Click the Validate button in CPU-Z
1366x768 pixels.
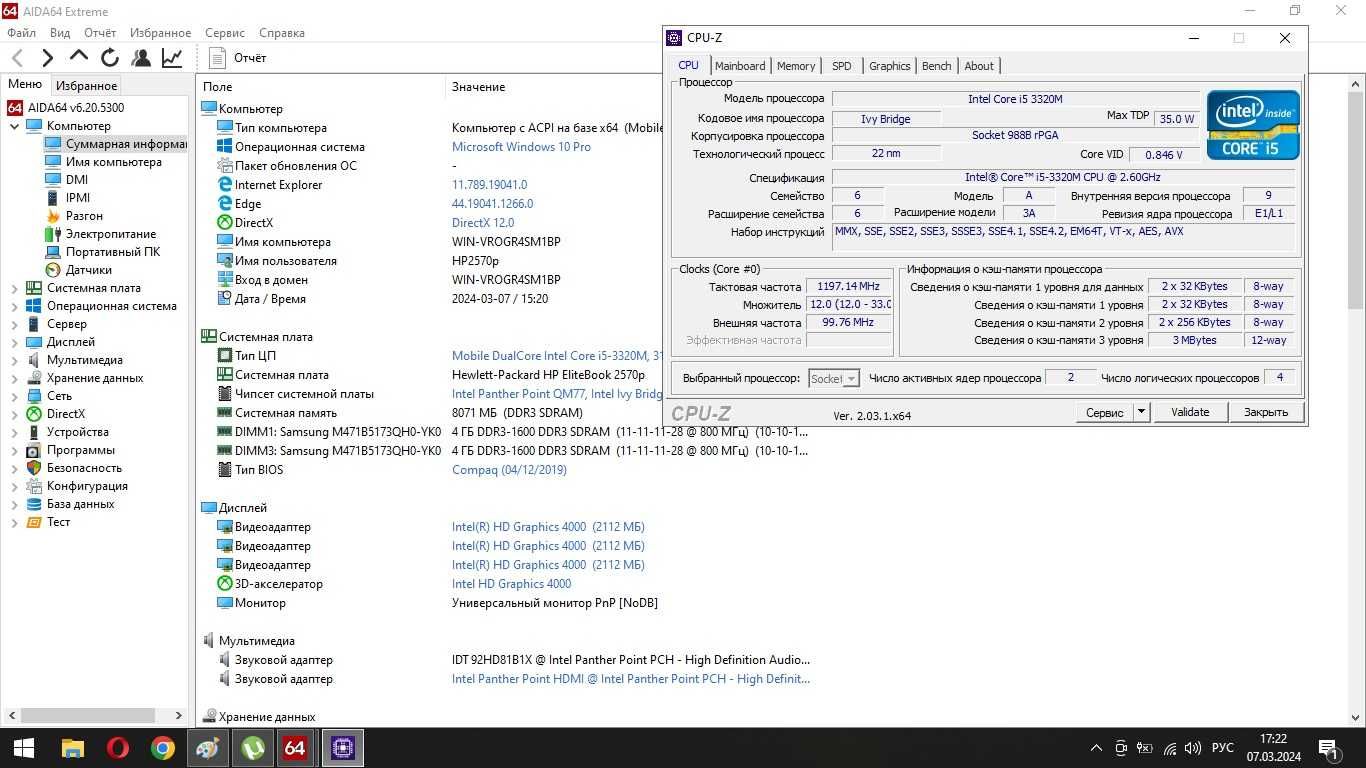[1190, 412]
